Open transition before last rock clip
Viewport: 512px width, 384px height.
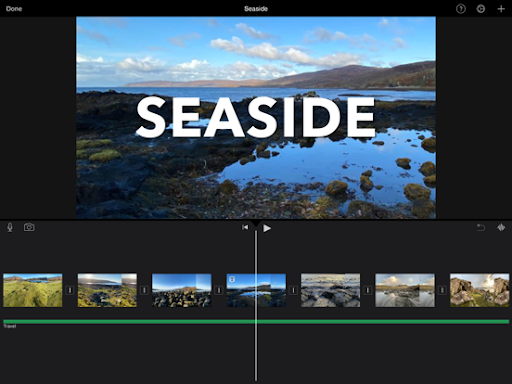[442, 290]
